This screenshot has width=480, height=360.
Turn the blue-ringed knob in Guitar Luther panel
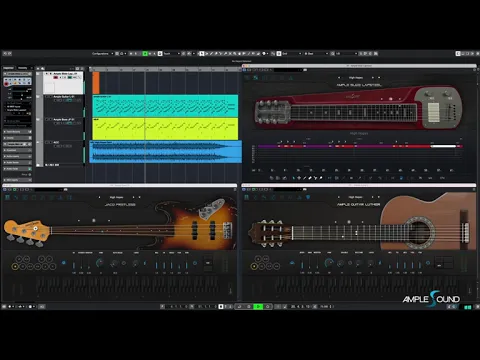pos(329,263)
